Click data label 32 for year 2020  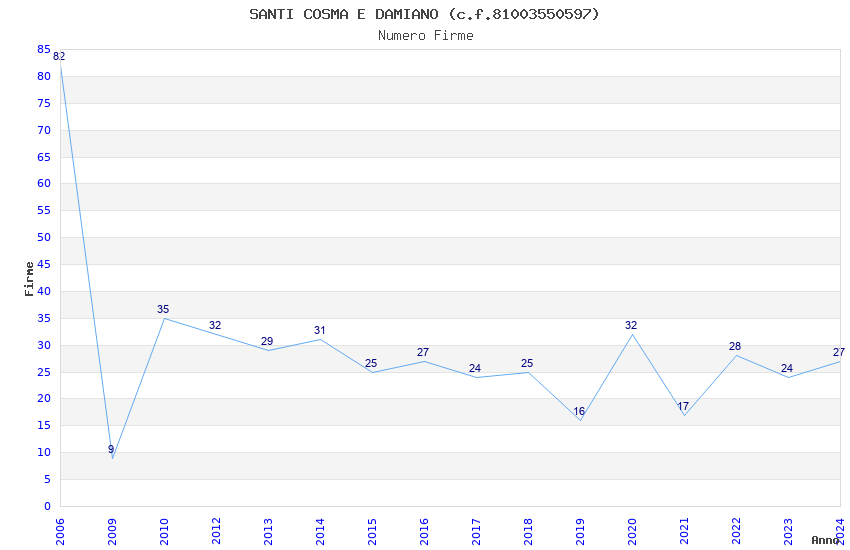[632, 325]
